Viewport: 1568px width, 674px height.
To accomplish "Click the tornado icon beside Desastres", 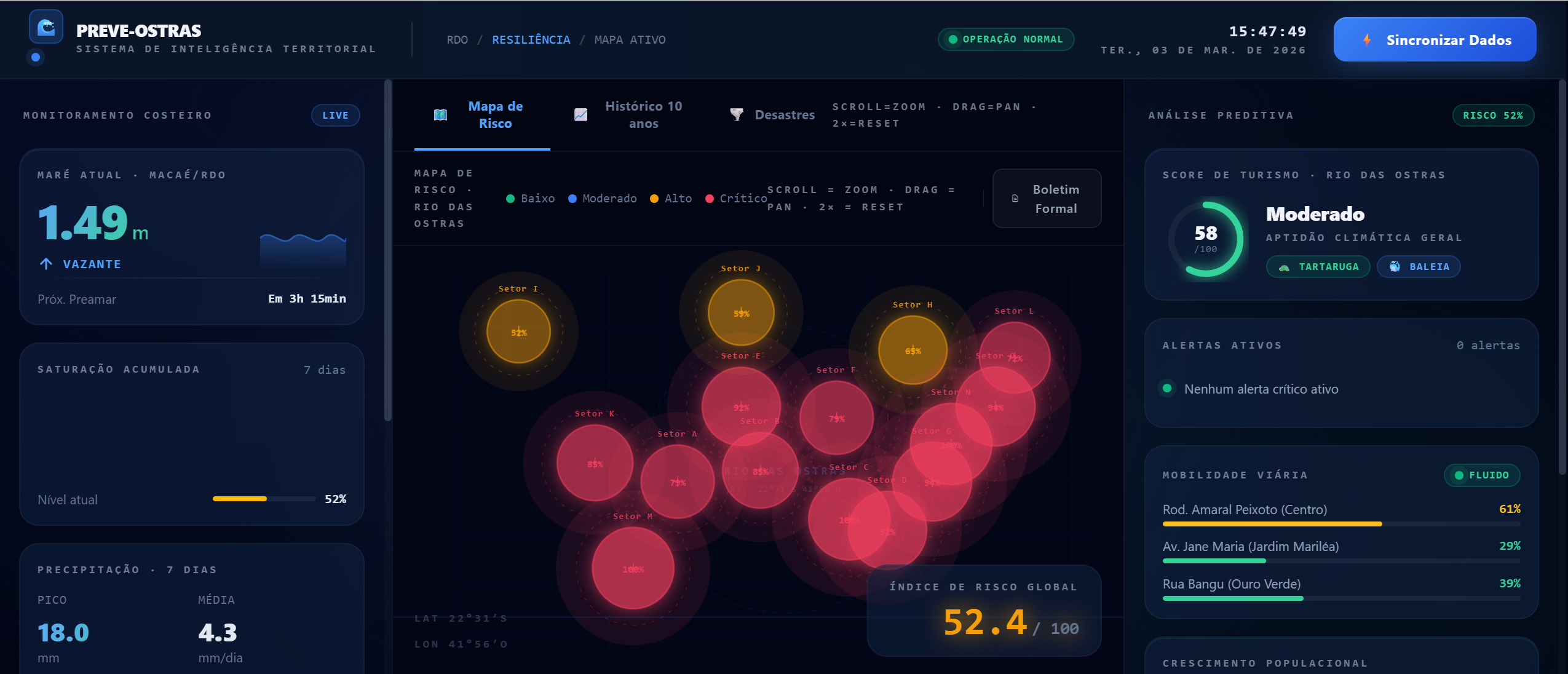I will click(x=736, y=115).
